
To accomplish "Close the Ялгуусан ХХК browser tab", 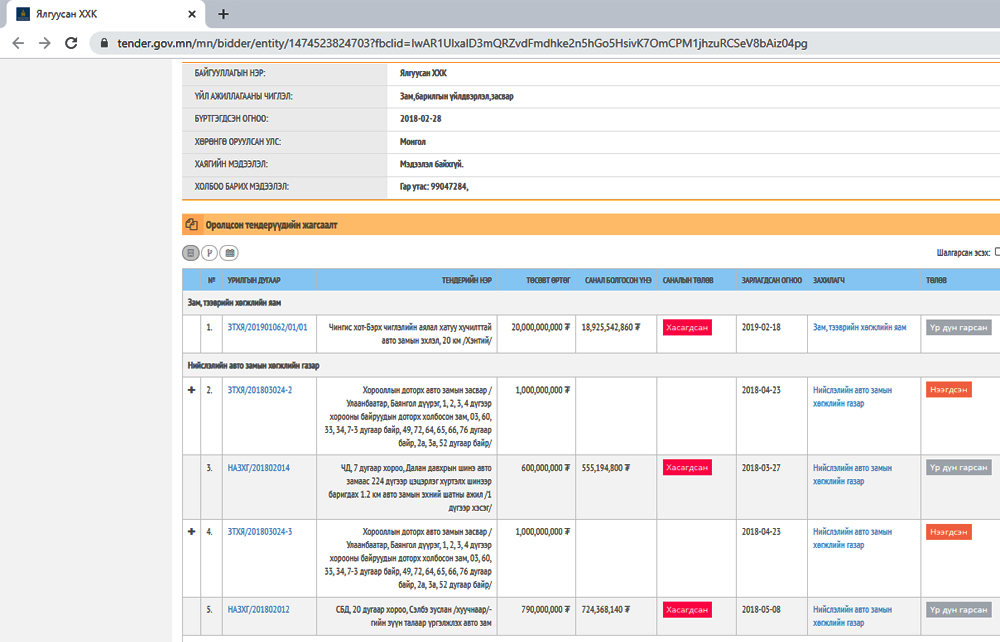I will [192, 14].
